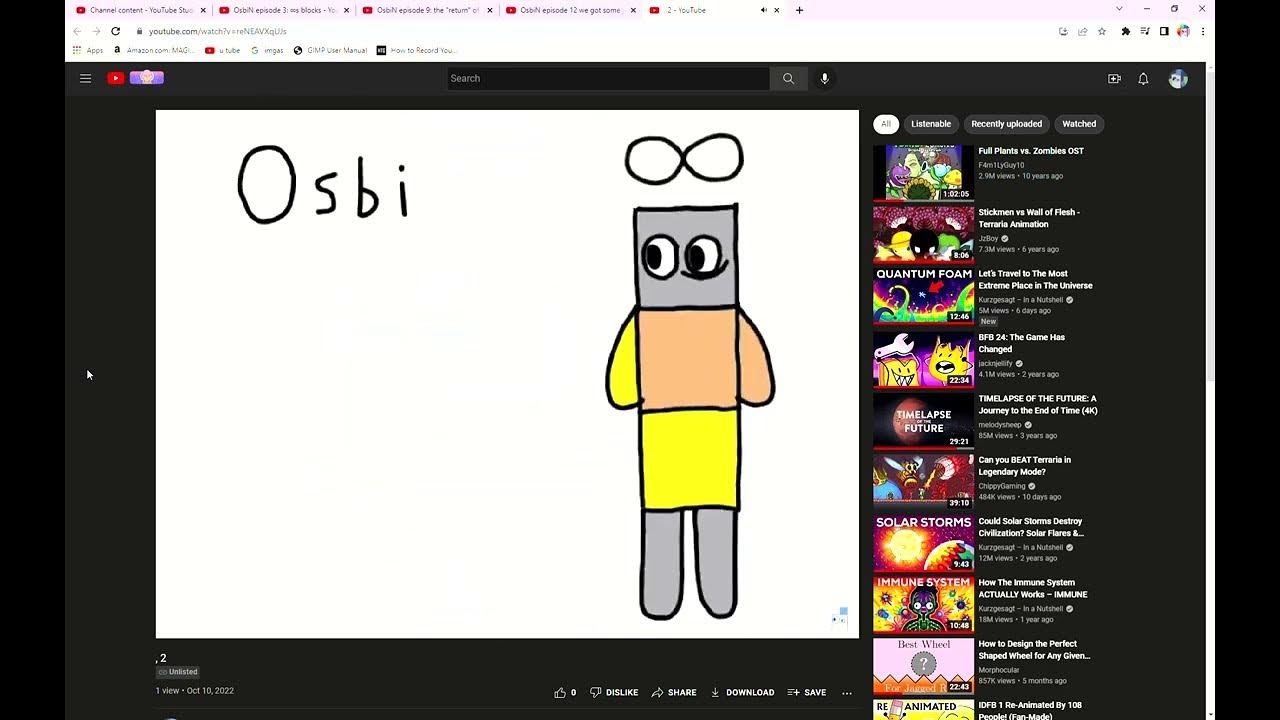Search with the magnifier button
The height and width of the screenshot is (720, 1280).
pyautogui.click(x=788, y=78)
